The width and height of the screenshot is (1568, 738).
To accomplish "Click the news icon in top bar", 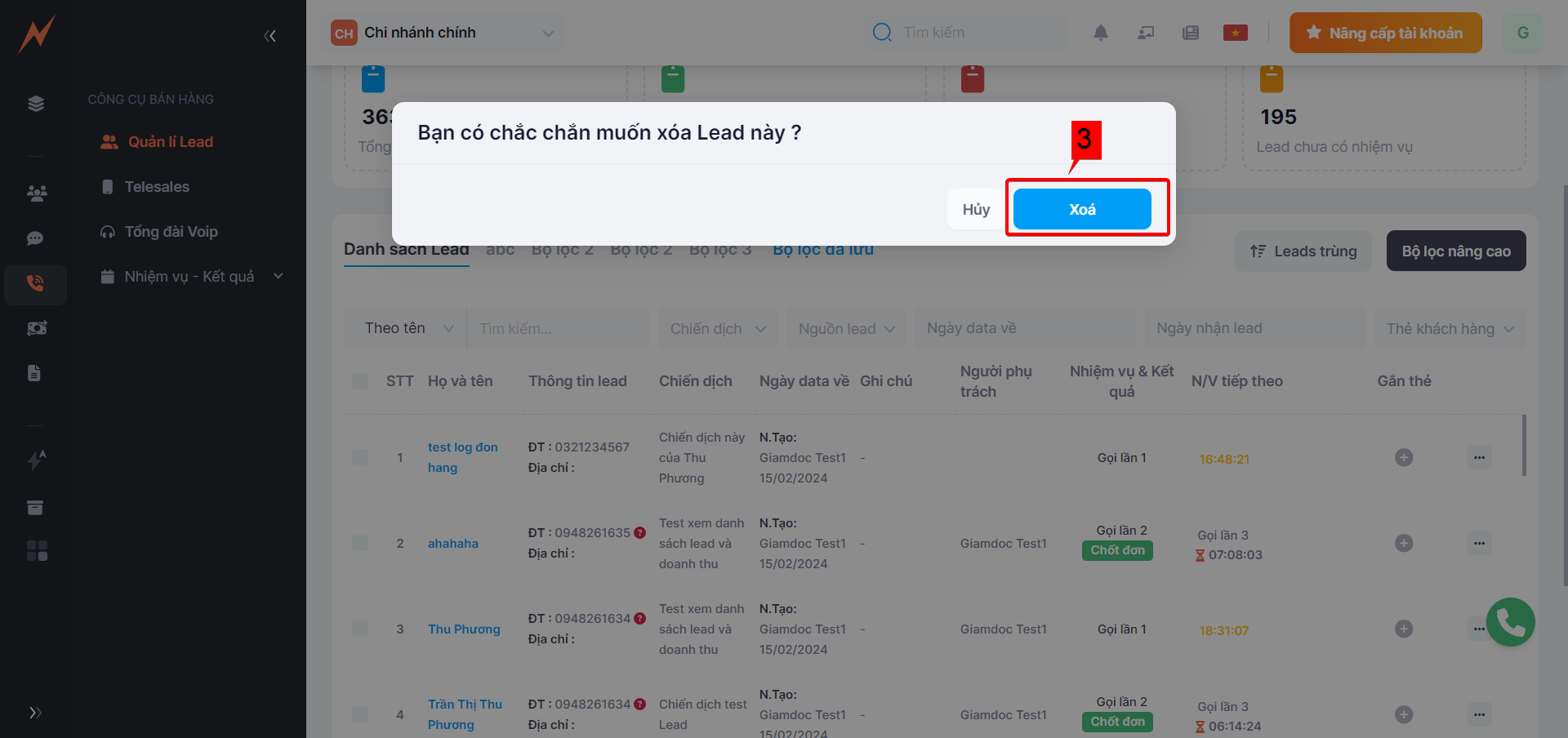I will tap(1191, 33).
